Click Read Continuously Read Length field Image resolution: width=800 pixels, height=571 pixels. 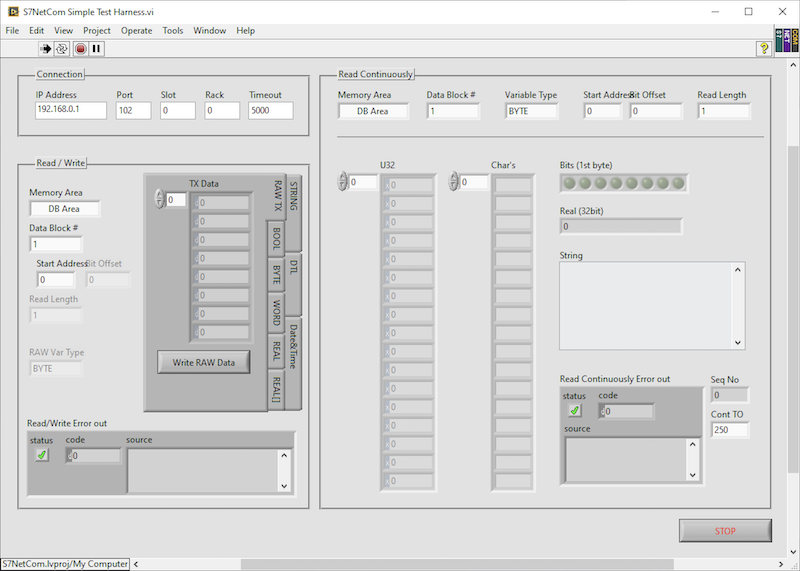724,111
